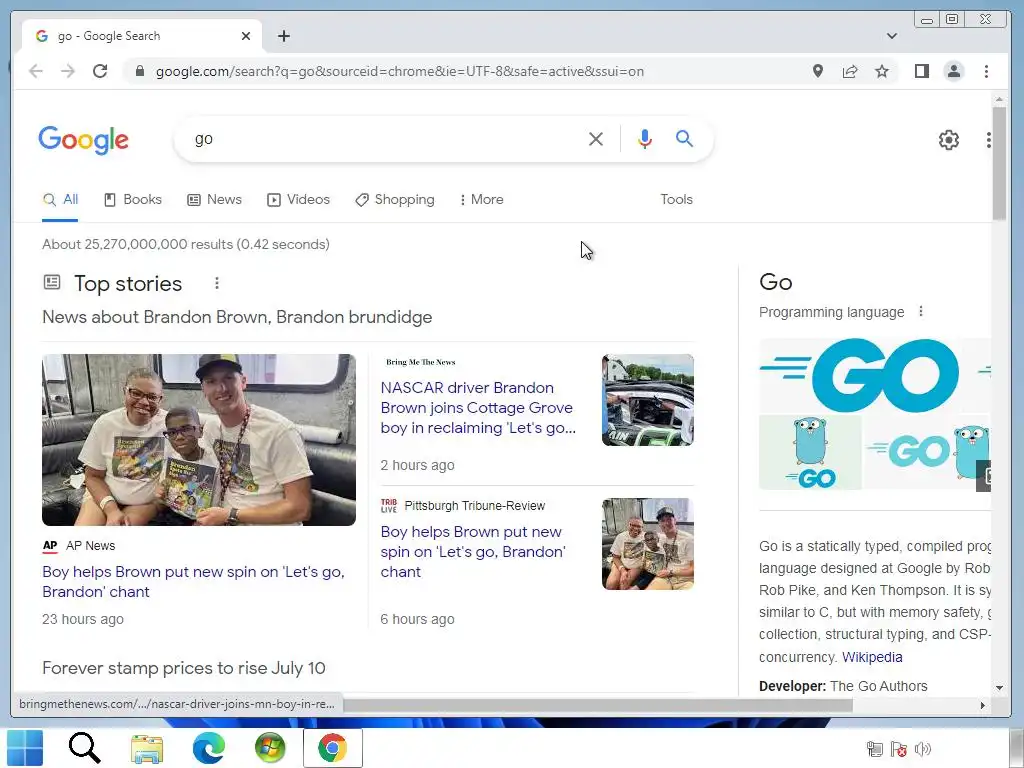Click the 'Bring Me The News' source label
The width and height of the screenshot is (1024, 768).
pyautogui.click(x=421, y=362)
